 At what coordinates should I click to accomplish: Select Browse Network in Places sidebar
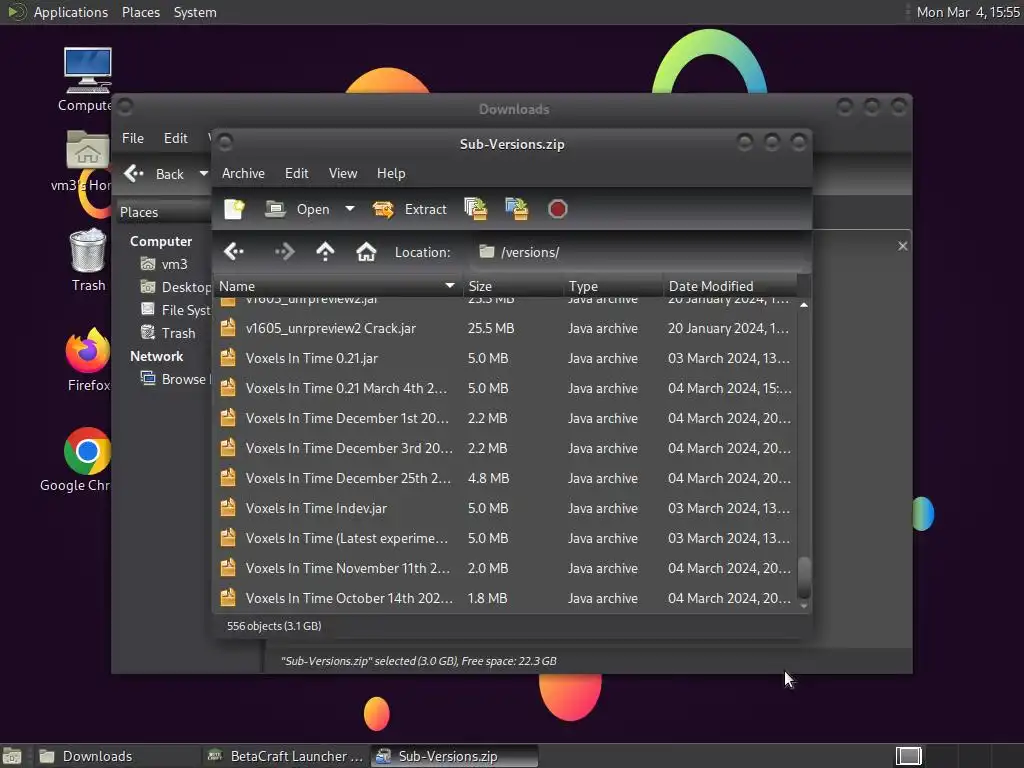click(176, 379)
